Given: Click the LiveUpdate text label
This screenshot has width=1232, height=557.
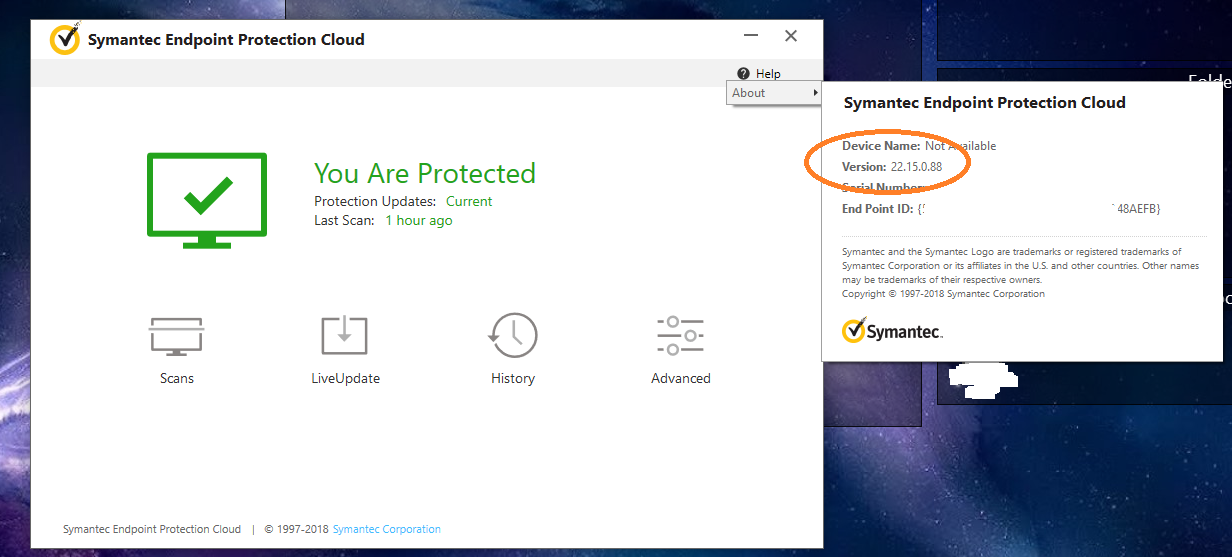Looking at the screenshot, I should pyautogui.click(x=345, y=378).
